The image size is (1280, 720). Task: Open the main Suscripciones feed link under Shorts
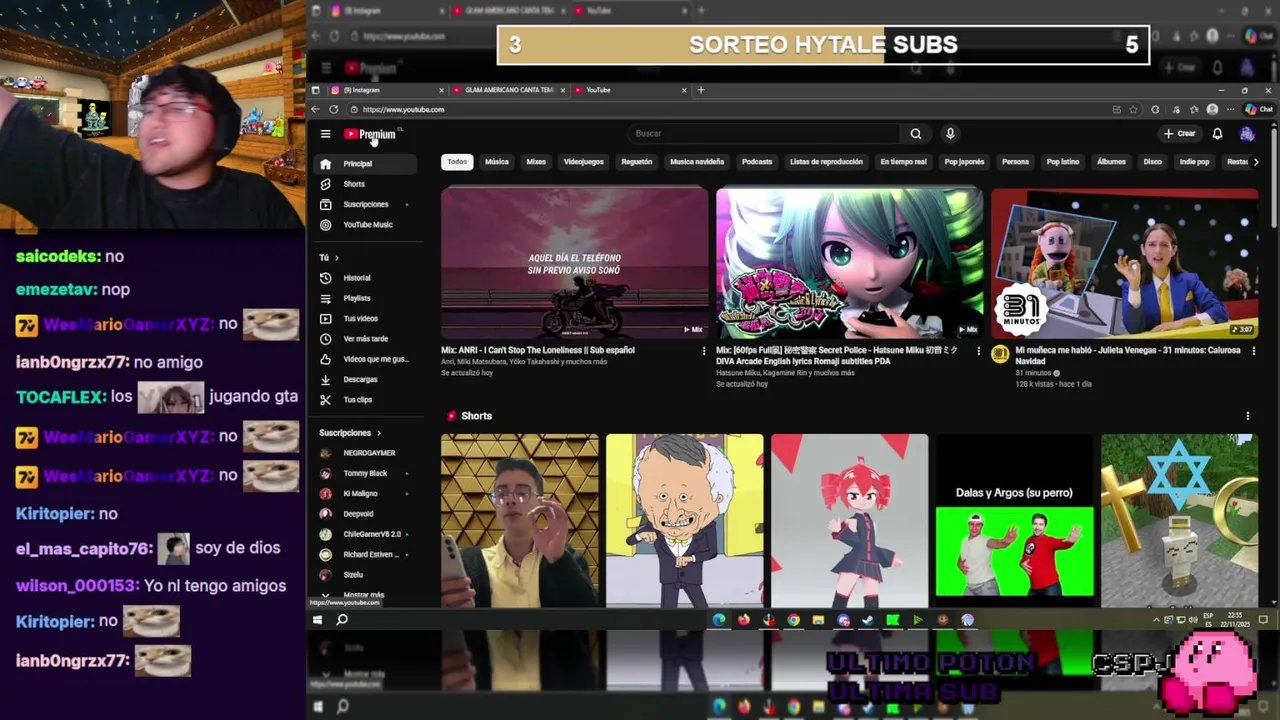pyautogui.click(x=364, y=204)
